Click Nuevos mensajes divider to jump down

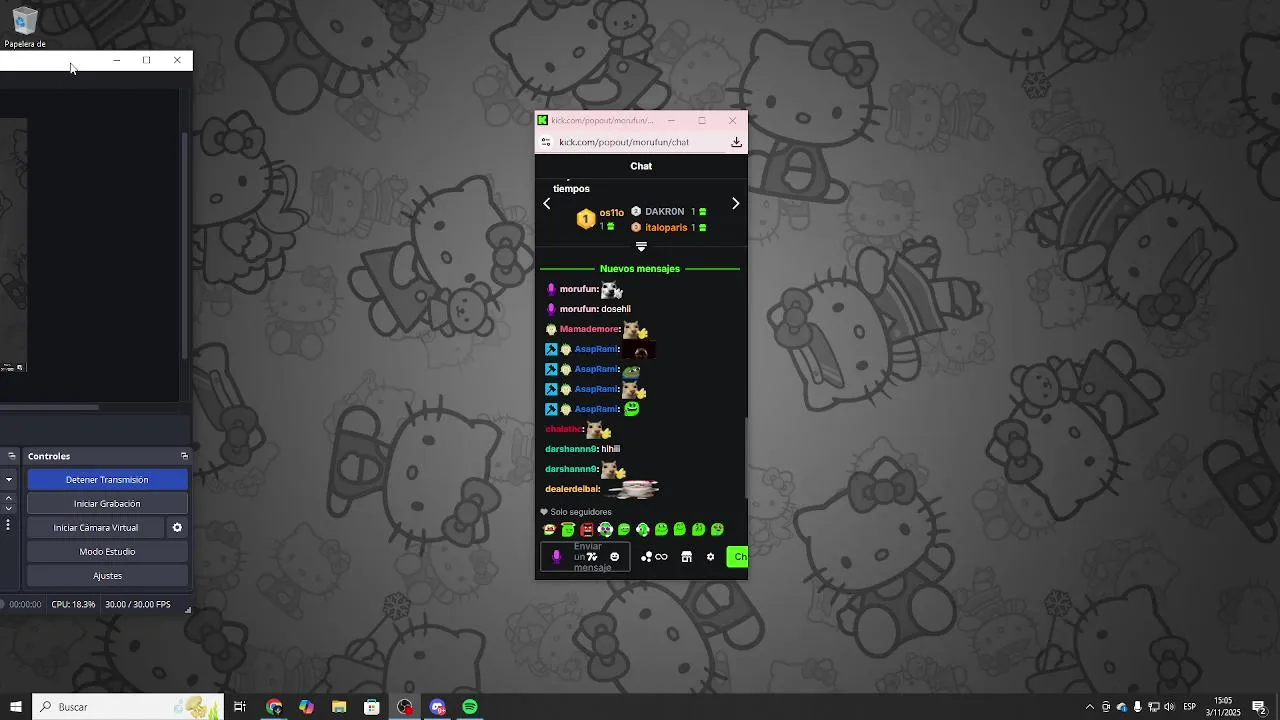[x=640, y=269]
